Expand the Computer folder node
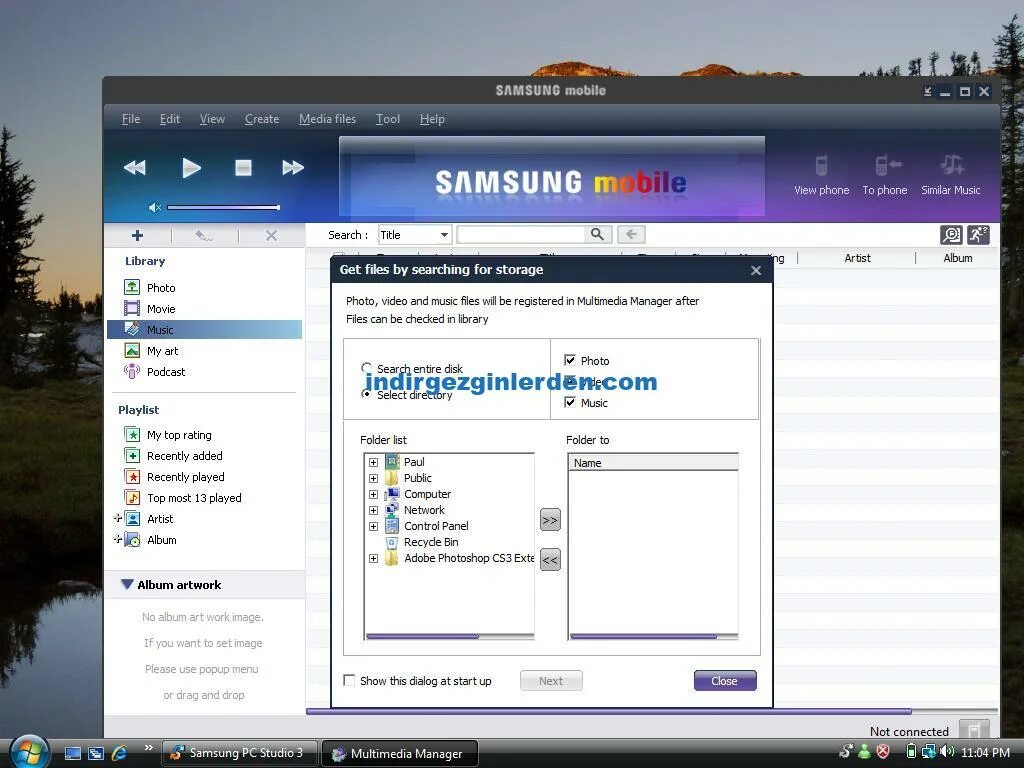Image resolution: width=1024 pixels, height=768 pixels. (374, 494)
